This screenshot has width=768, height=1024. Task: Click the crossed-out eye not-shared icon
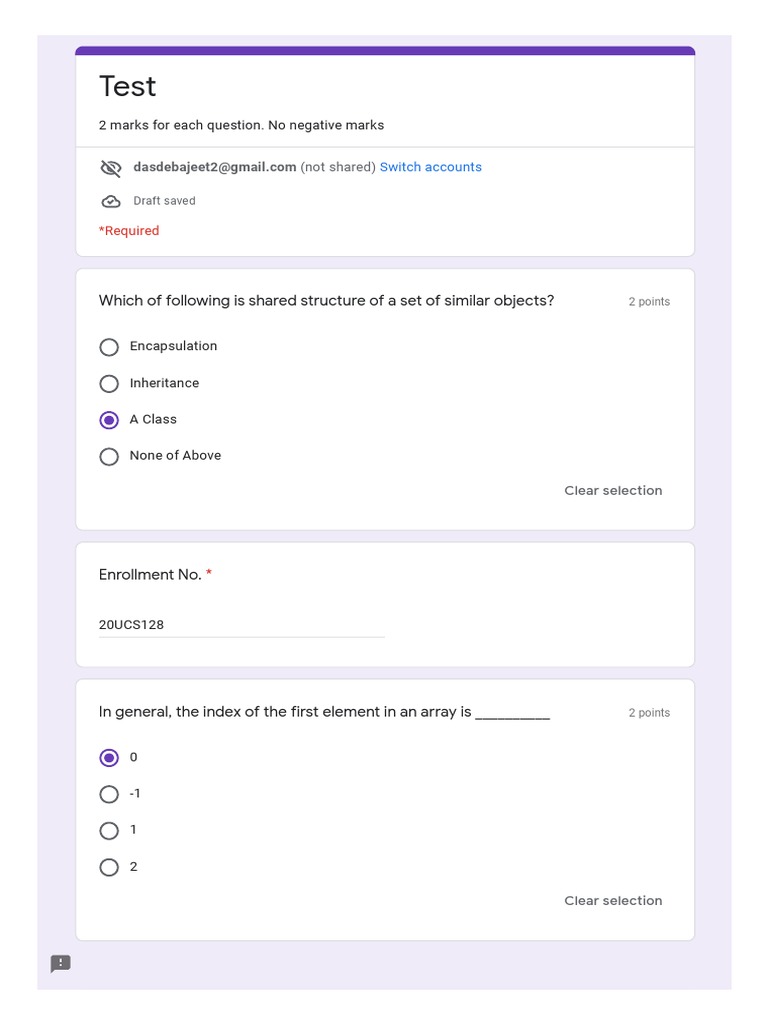click(x=111, y=168)
